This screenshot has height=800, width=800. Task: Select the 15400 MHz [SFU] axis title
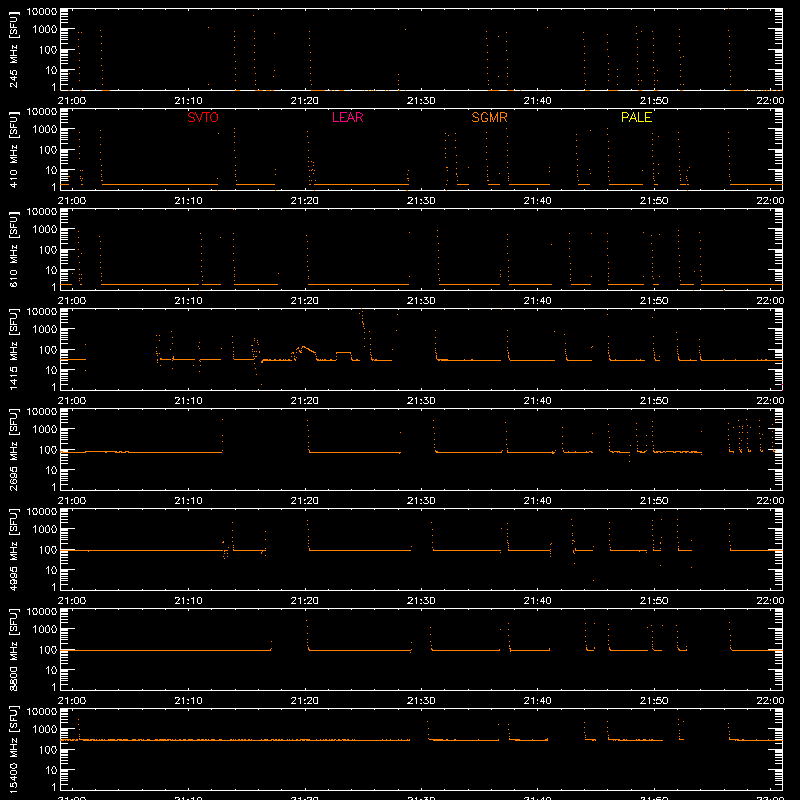[x=13, y=749]
